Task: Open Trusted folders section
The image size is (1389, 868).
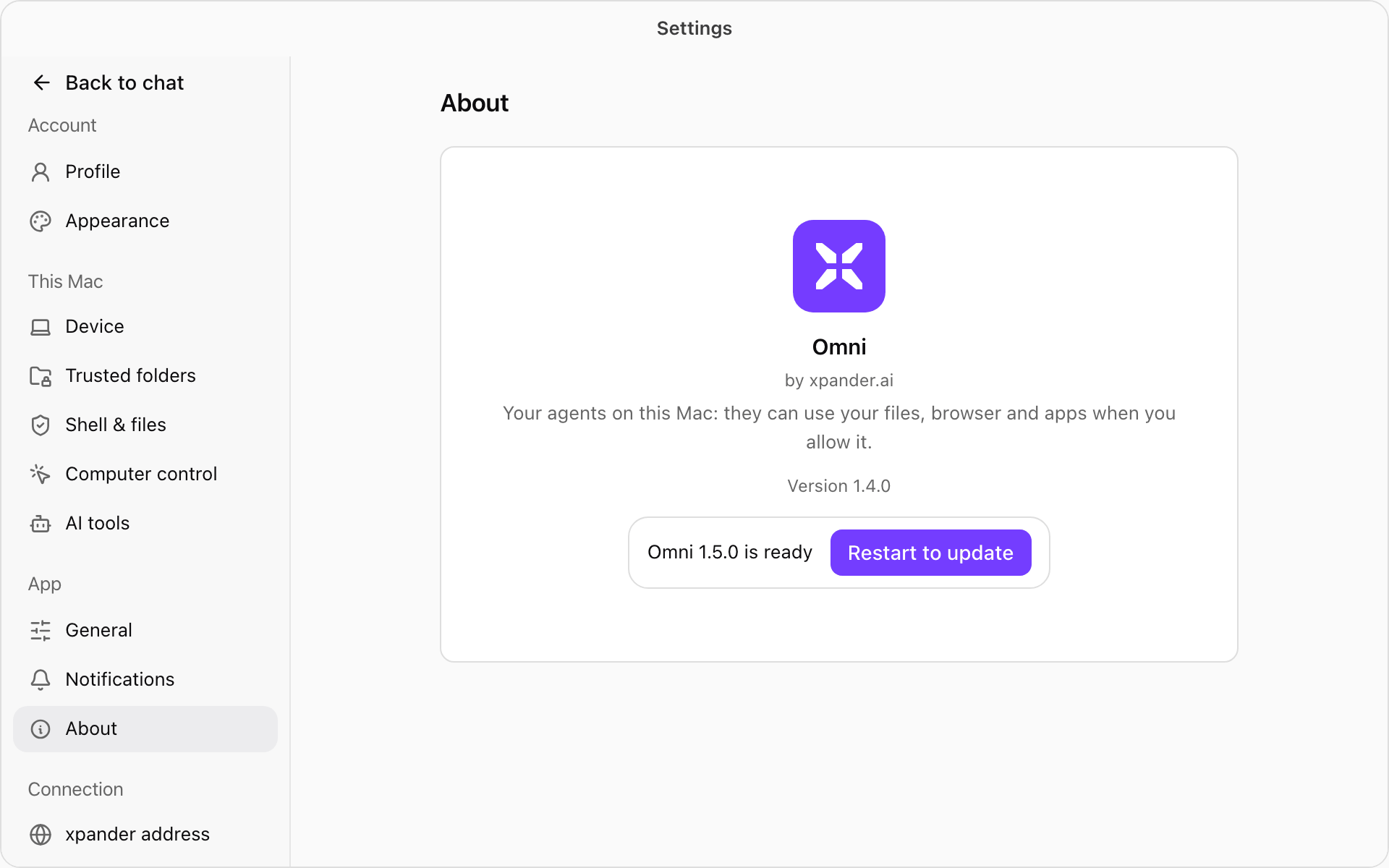Action: (x=145, y=376)
